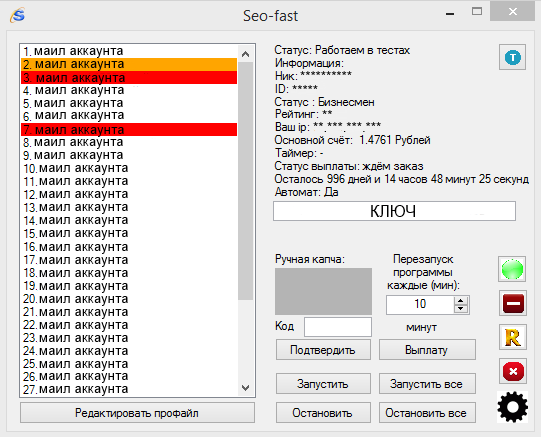Screen dimensions: 541x437
Task: Select list row 8. маил аккаунта
Action: (x=129, y=142)
